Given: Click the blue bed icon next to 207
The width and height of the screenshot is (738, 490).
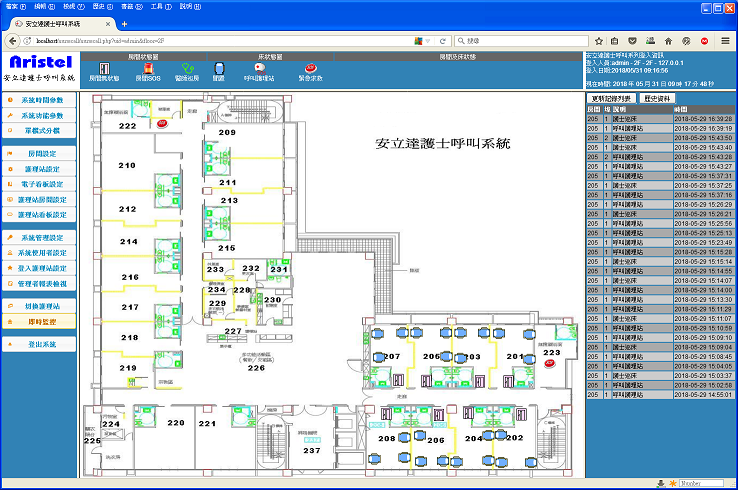Looking at the screenshot, I should pyautogui.click(x=378, y=357).
